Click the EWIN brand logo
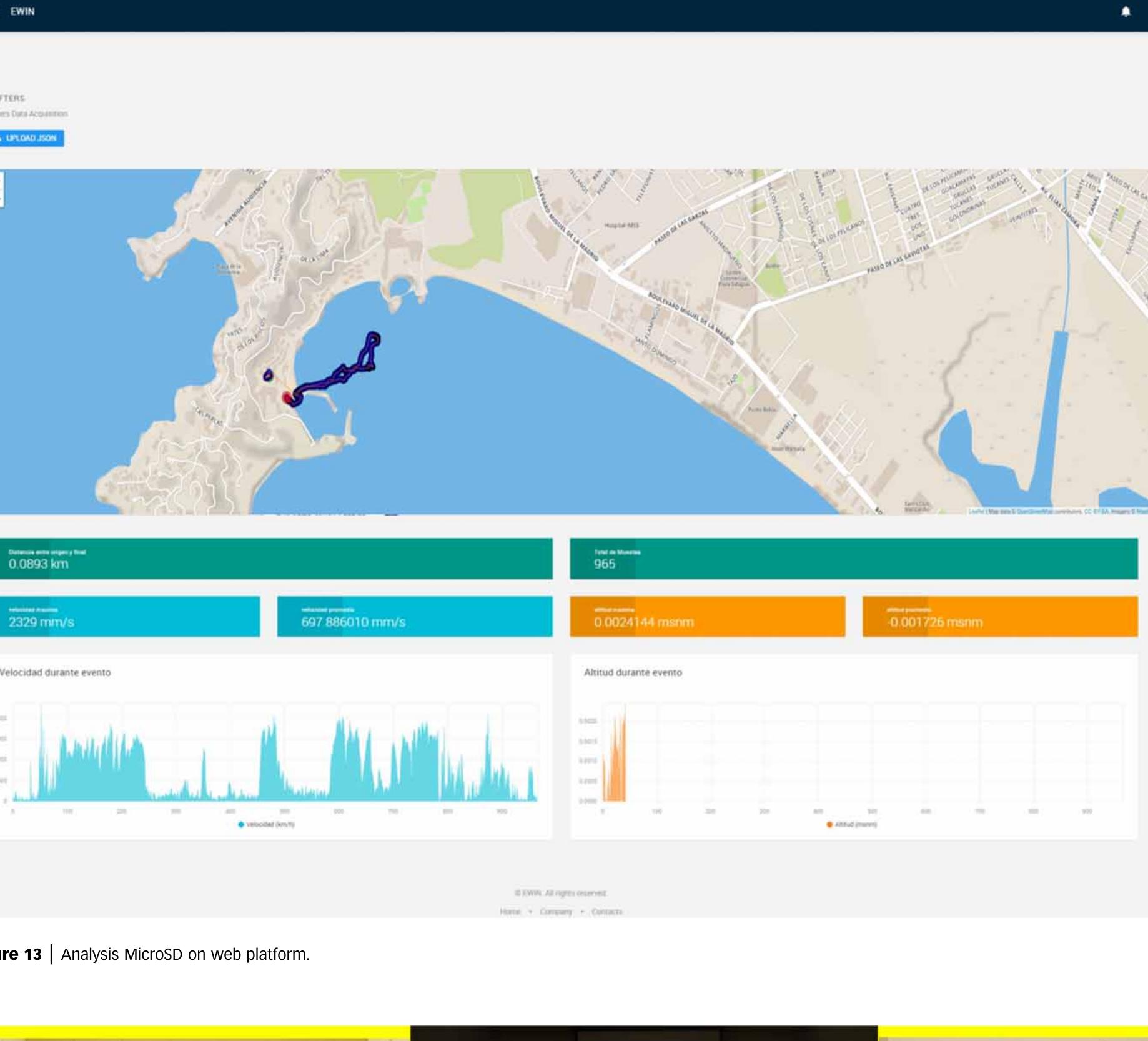This screenshot has width=1148, height=1041. pyautogui.click(x=22, y=12)
